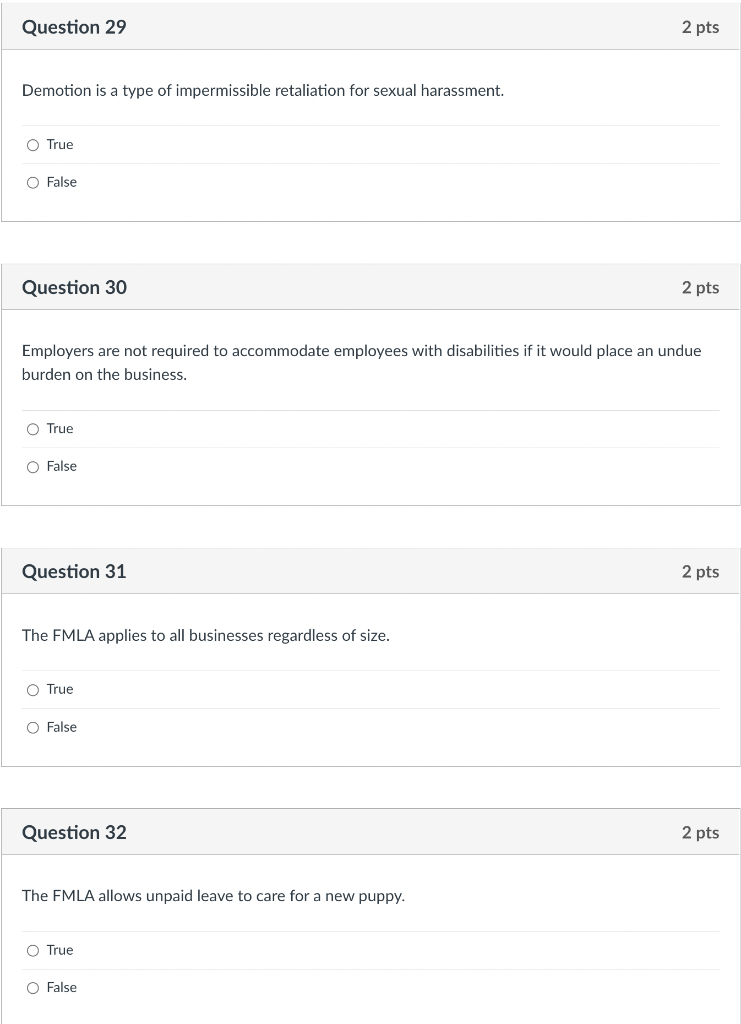Click the statement that FMLA applies to all businesses

pos(206,636)
